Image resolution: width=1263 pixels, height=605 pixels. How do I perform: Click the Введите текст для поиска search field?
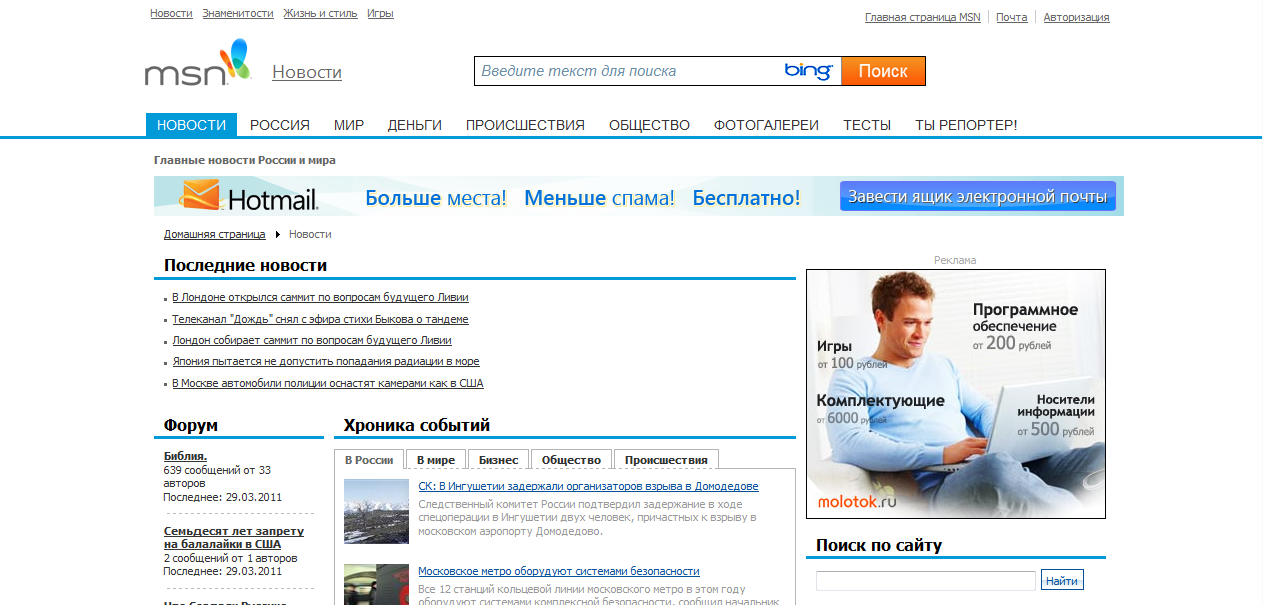620,71
